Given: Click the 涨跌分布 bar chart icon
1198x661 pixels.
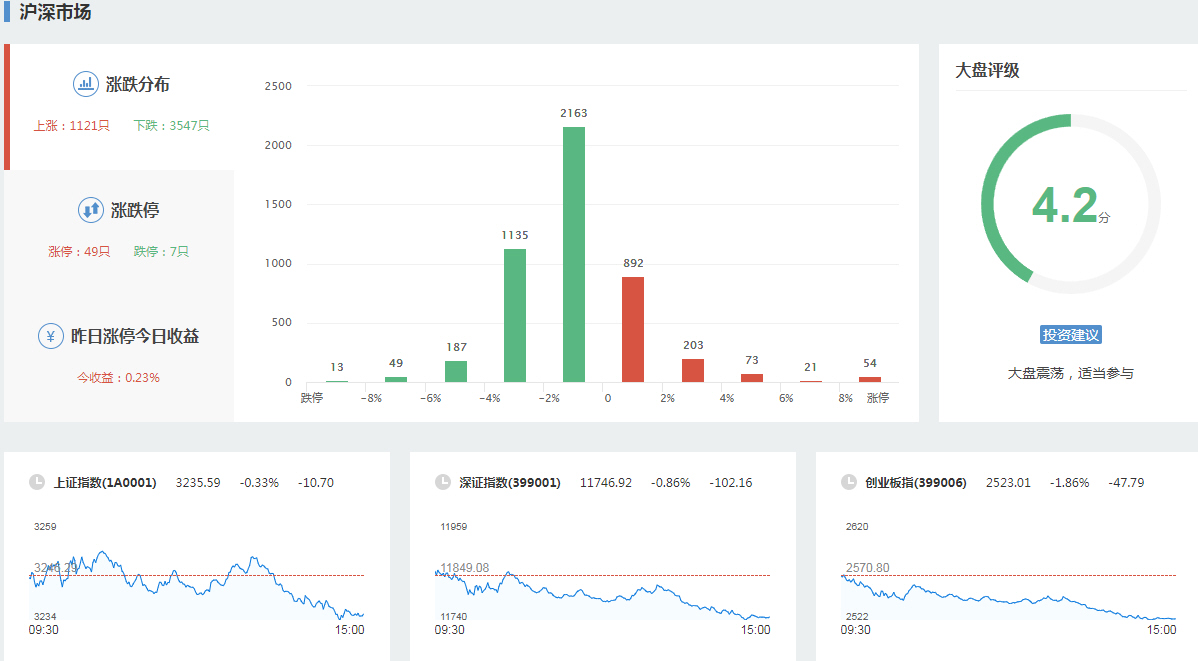Looking at the screenshot, I should pos(86,84).
